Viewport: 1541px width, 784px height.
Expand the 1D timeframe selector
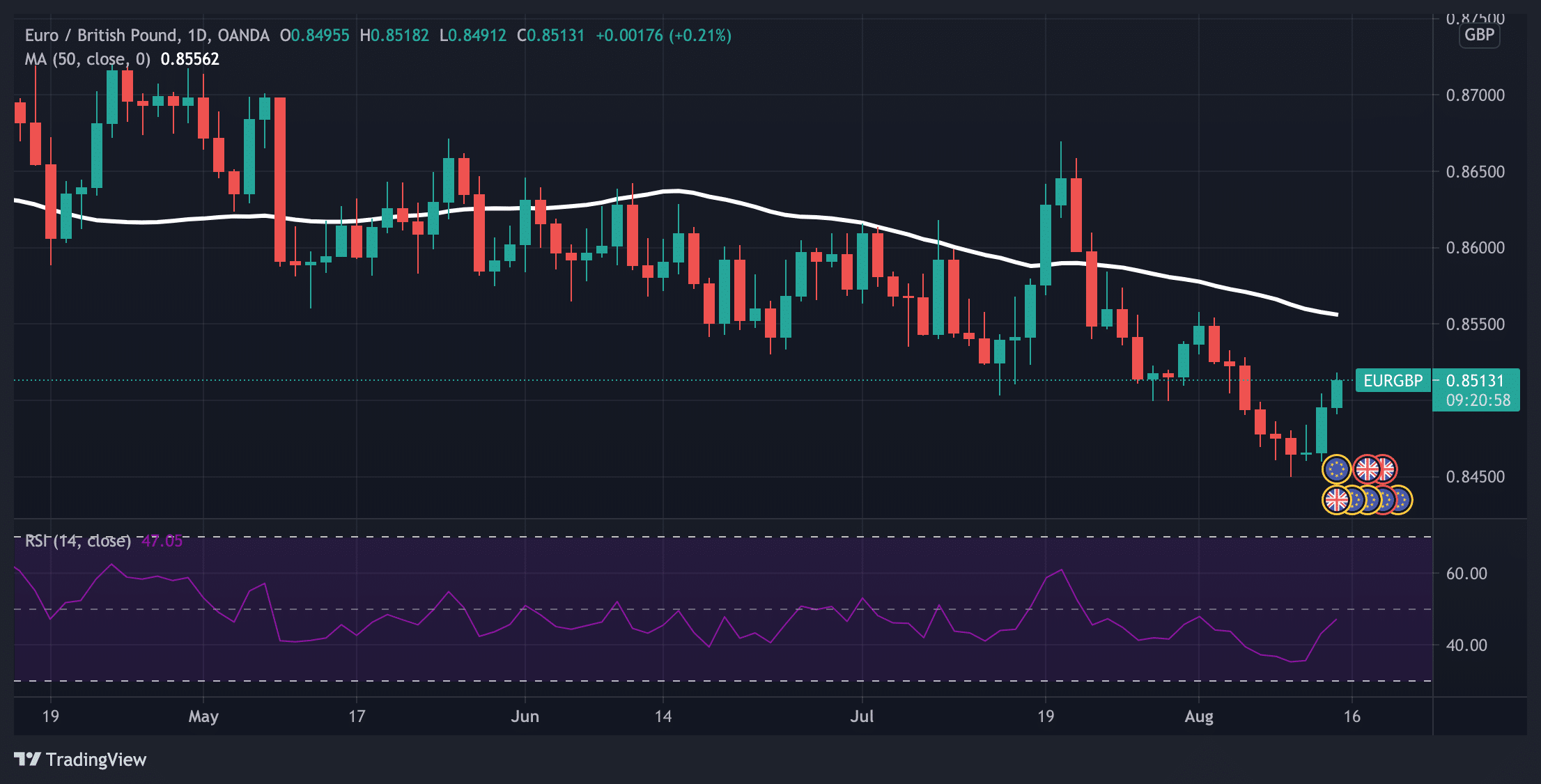coord(202,36)
